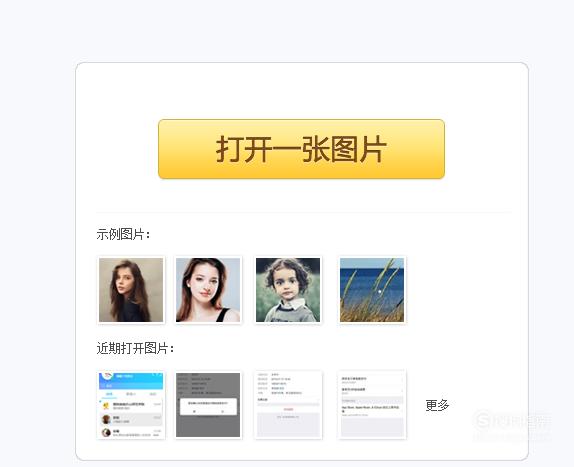Image resolution: width=574 pixels, height=467 pixels.
Task: Open the fourth recent settings-text screenshot
Action: tap(372, 405)
